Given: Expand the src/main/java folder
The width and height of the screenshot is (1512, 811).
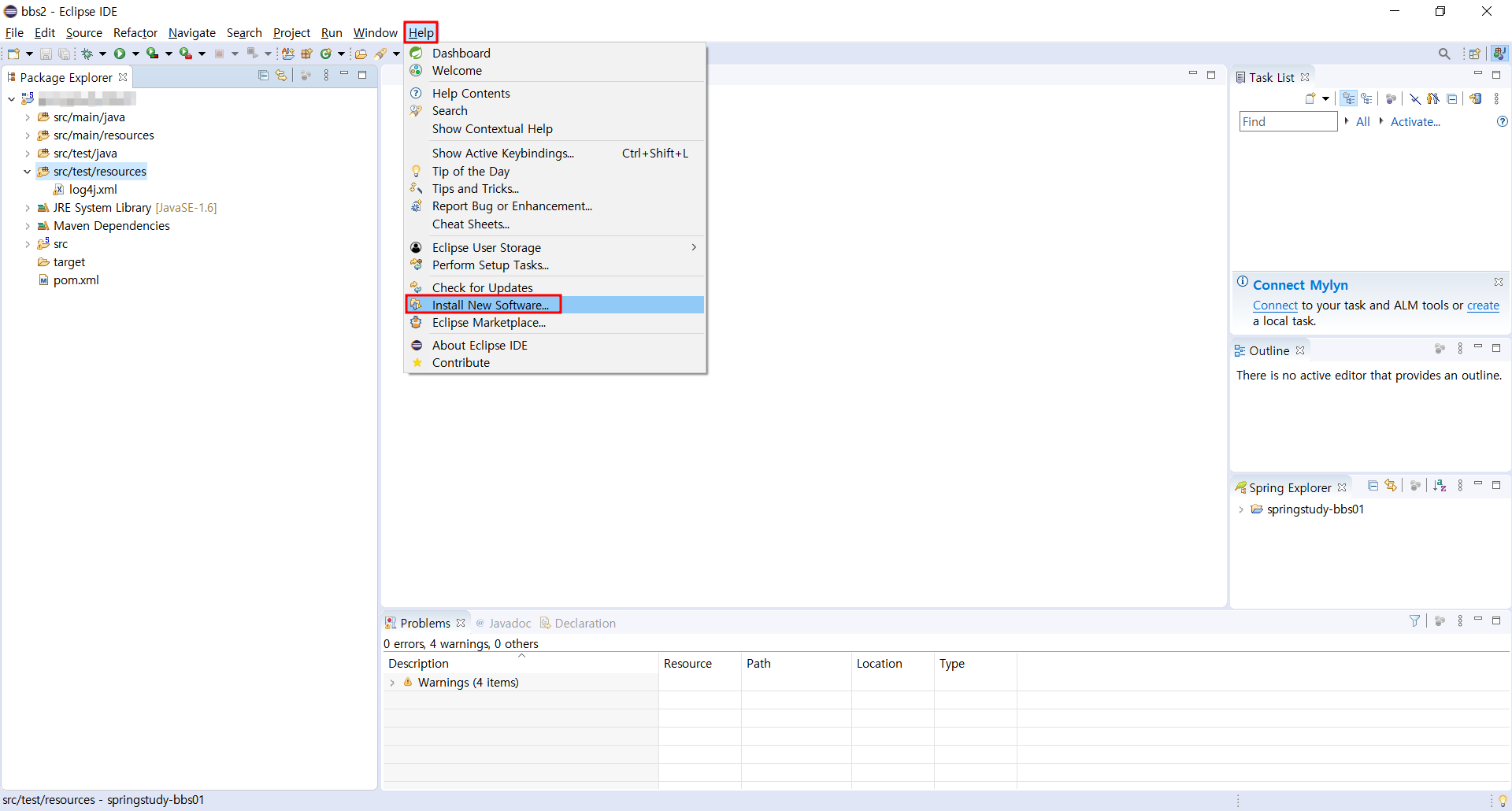Looking at the screenshot, I should pos(28,117).
